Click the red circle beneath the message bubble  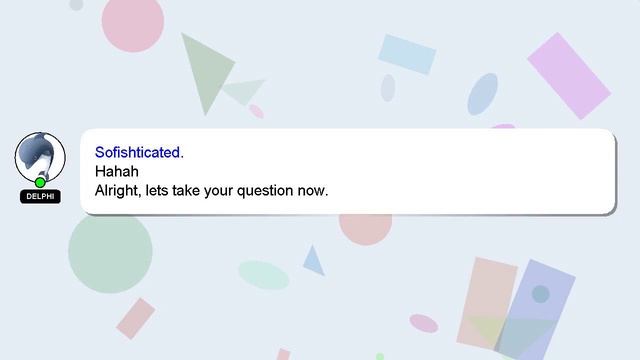tap(365, 229)
